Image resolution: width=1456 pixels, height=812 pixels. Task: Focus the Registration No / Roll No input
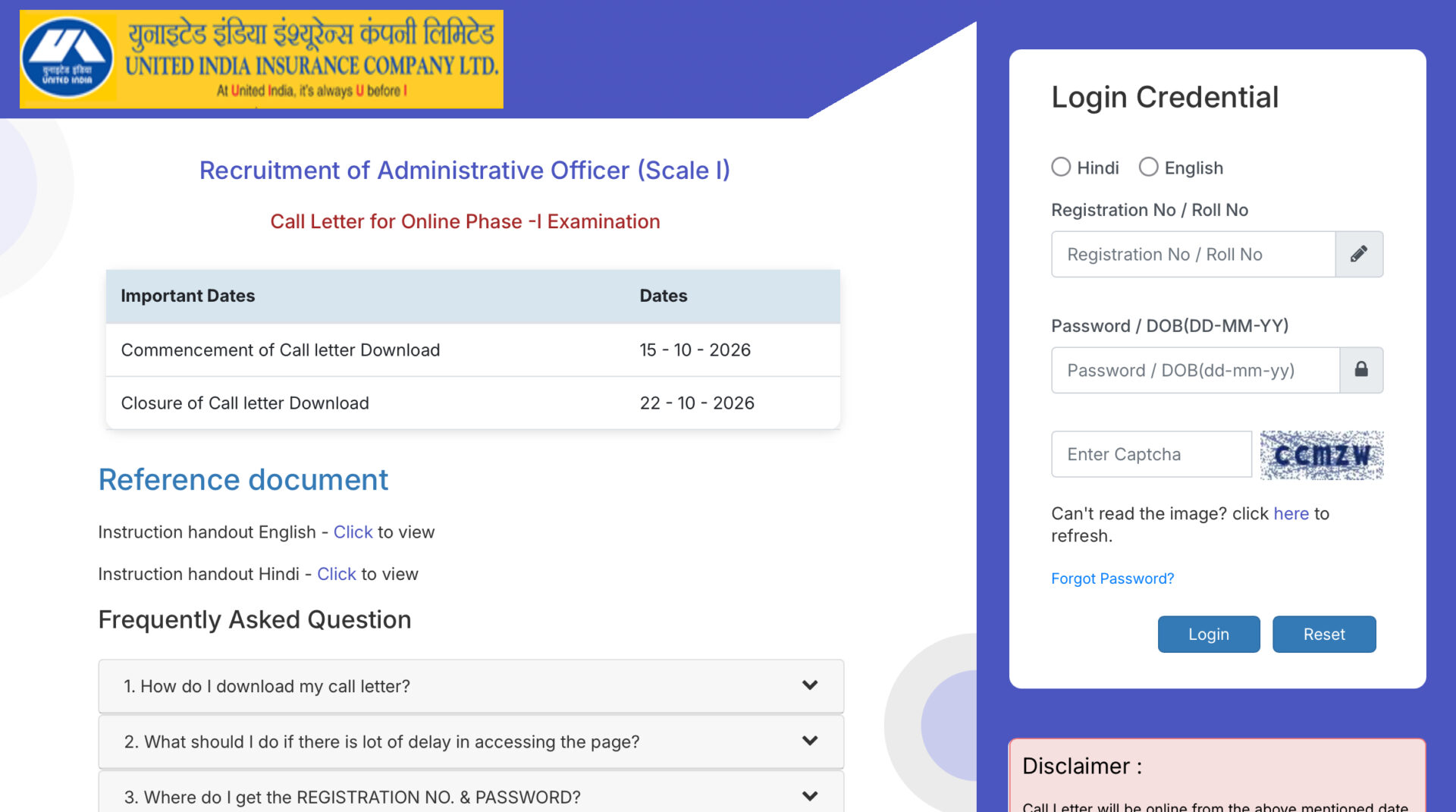1193,254
